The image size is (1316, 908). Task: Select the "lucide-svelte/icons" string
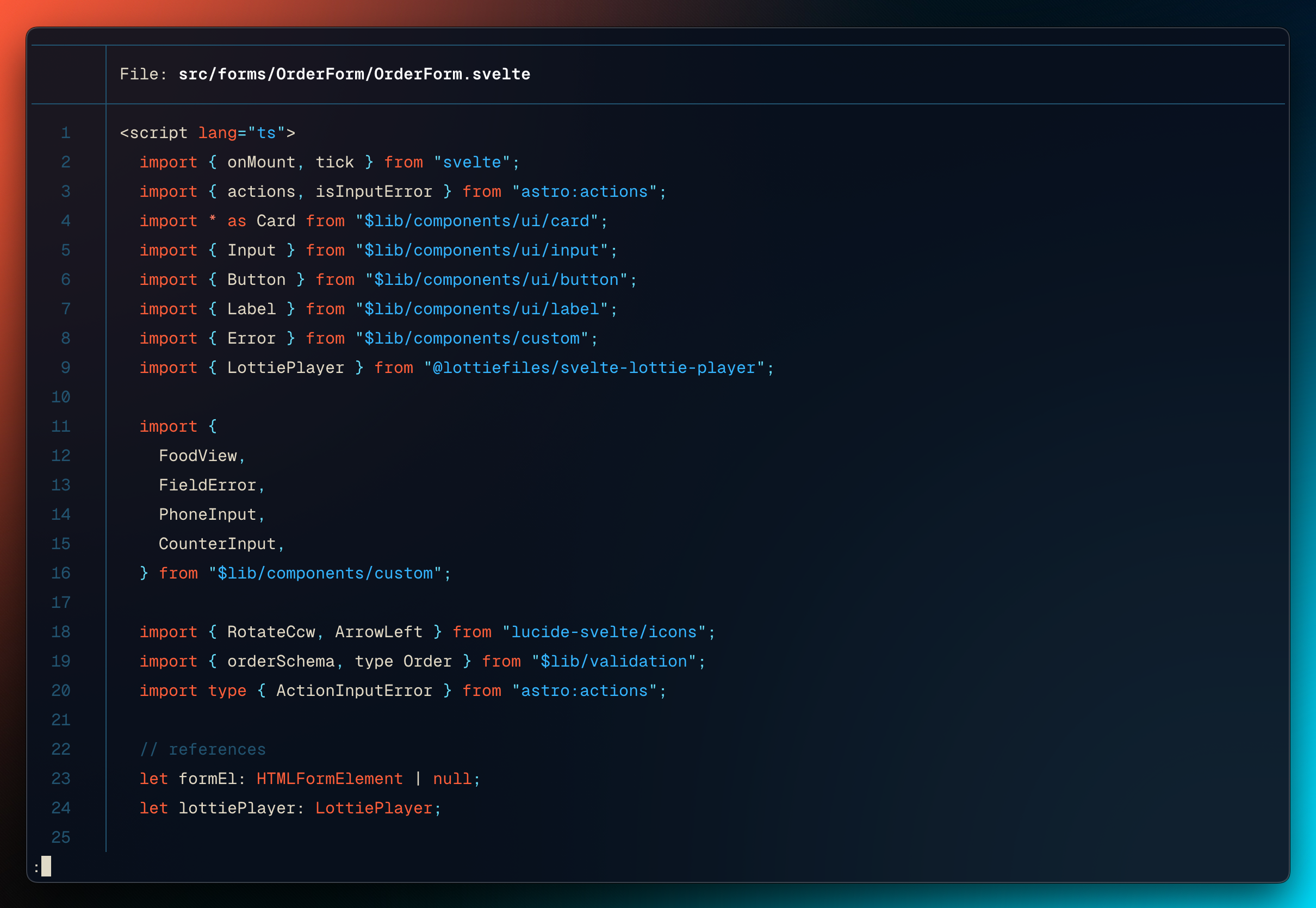pos(604,632)
